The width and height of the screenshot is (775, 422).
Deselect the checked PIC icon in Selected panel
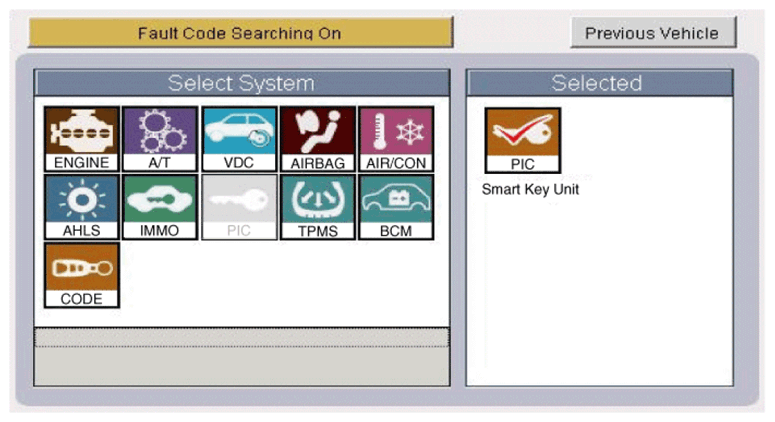click(522, 140)
